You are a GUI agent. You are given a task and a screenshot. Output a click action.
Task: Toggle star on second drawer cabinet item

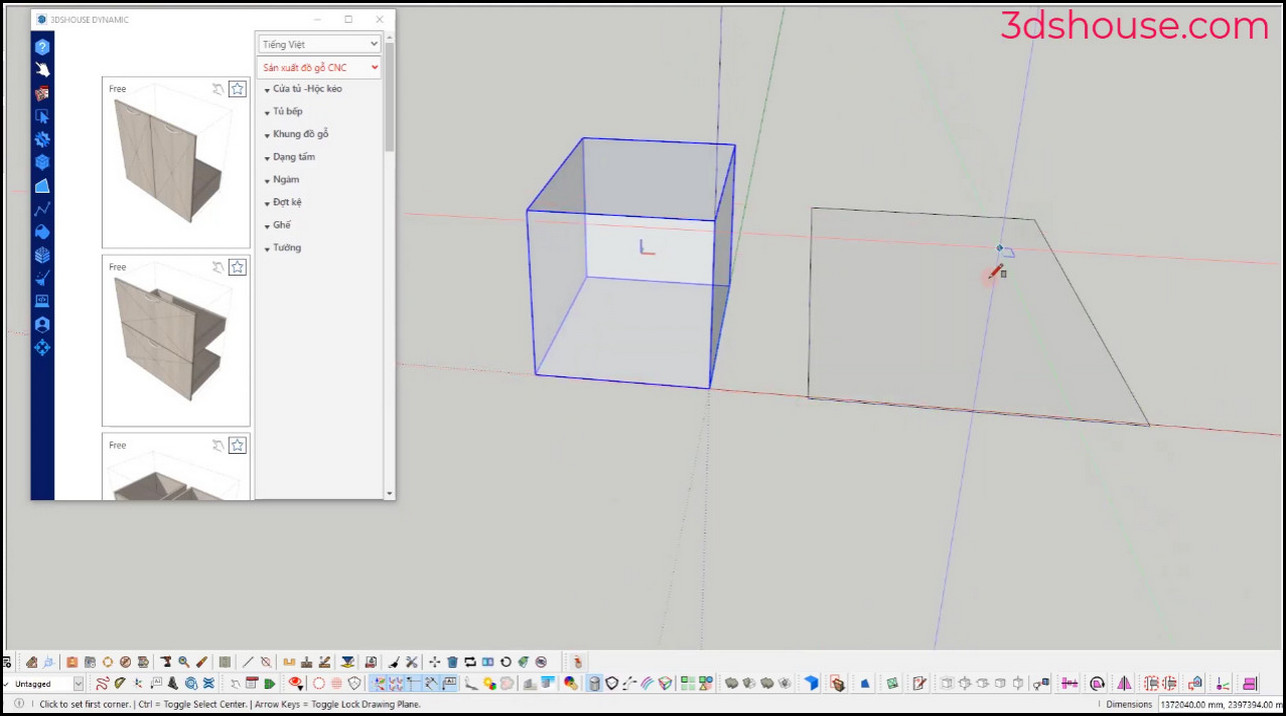coord(237,267)
